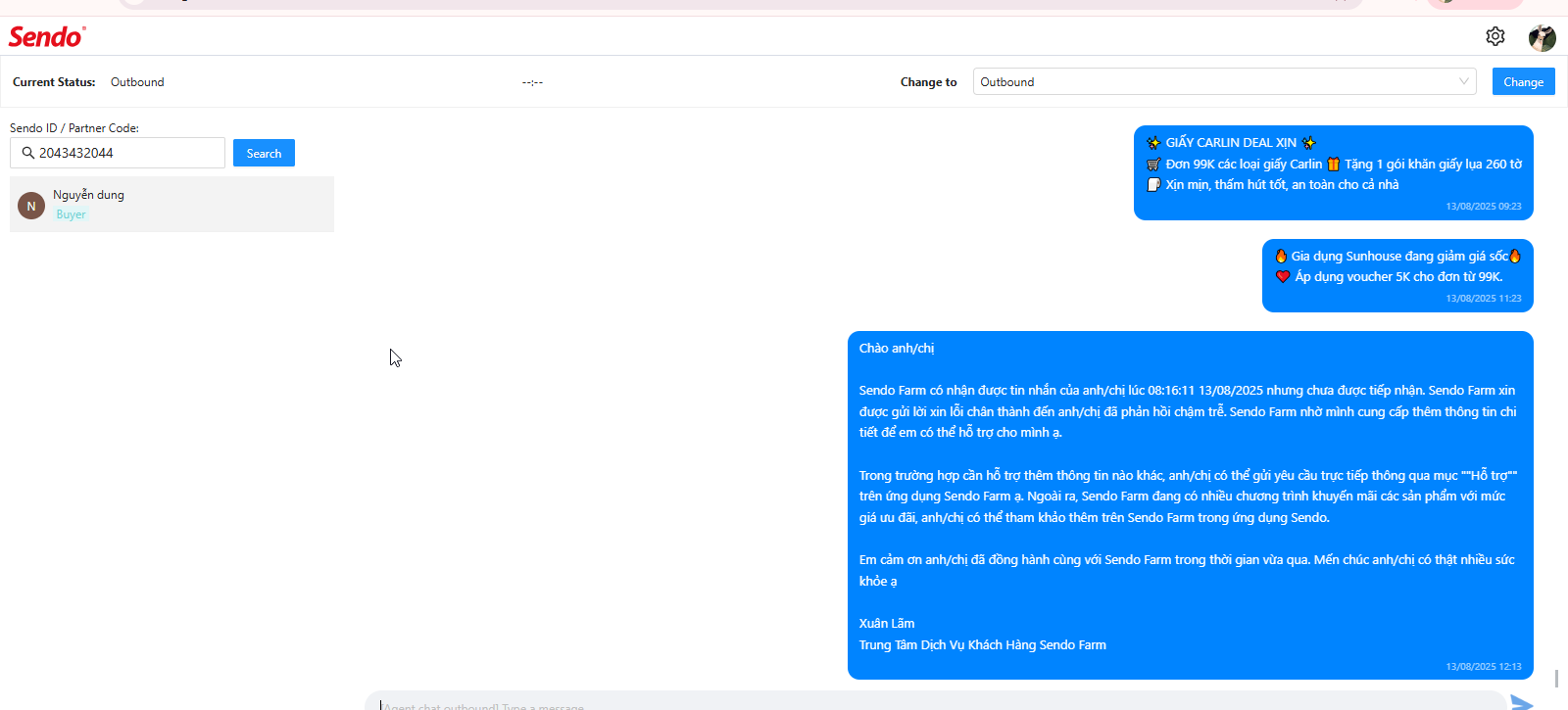Click the Change to label

pyautogui.click(x=928, y=82)
